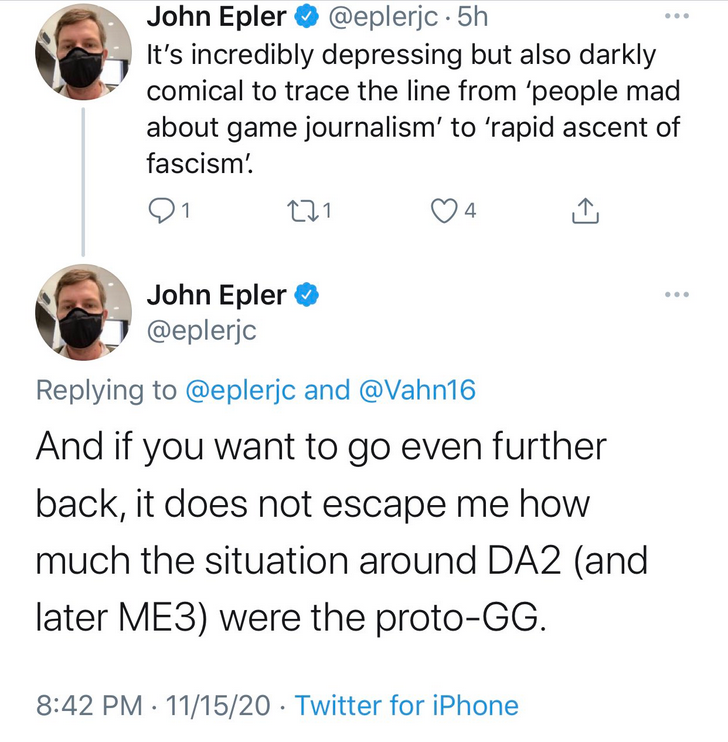Click the John Epler name in reply tweet
Viewport: 728px width, 742px height.
[217, 295]
